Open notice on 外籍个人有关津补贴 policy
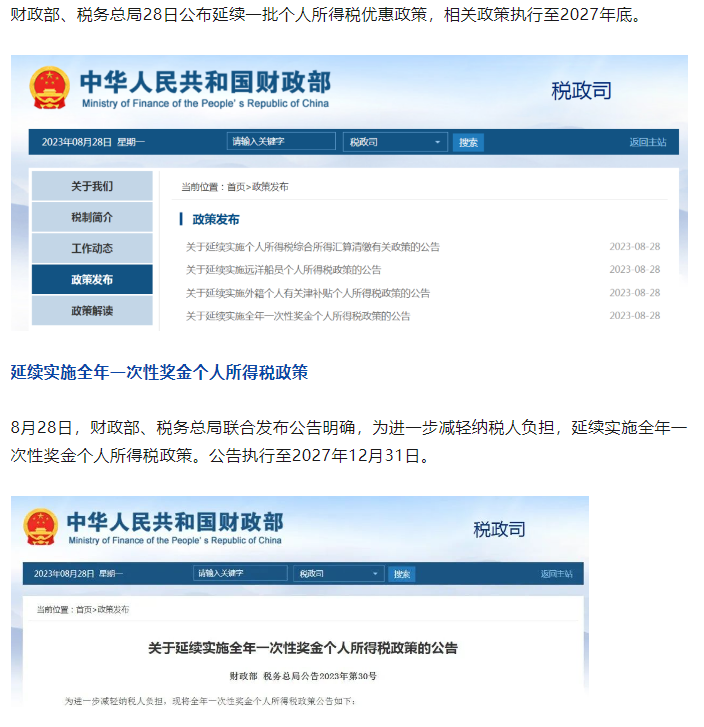 (x=307, y=293)
